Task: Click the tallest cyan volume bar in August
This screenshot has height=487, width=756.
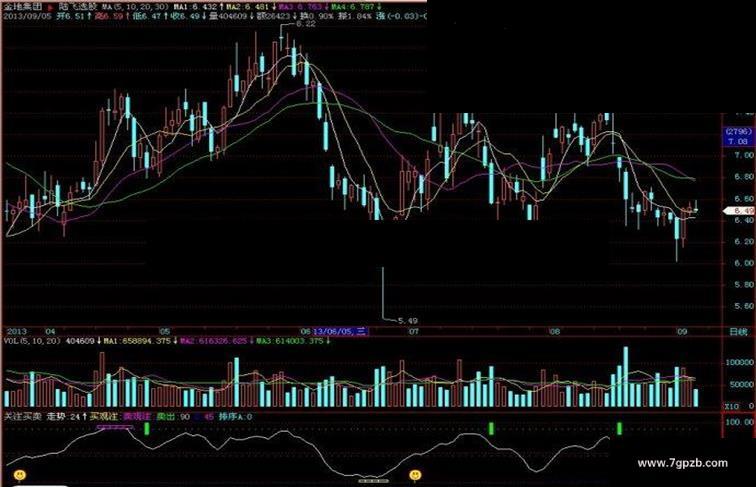Action: [626, 377]
